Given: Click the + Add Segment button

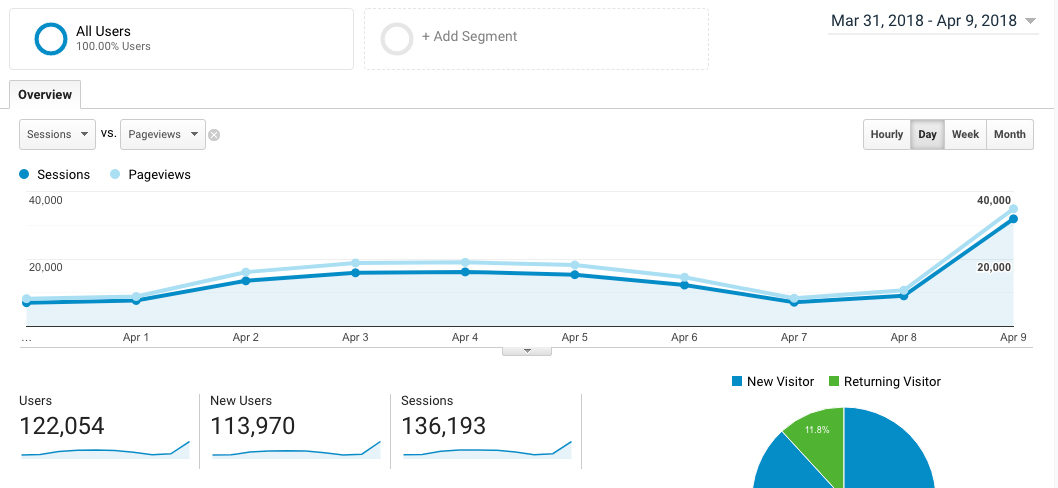Looking at the screenshot, I should coord(469,37).
